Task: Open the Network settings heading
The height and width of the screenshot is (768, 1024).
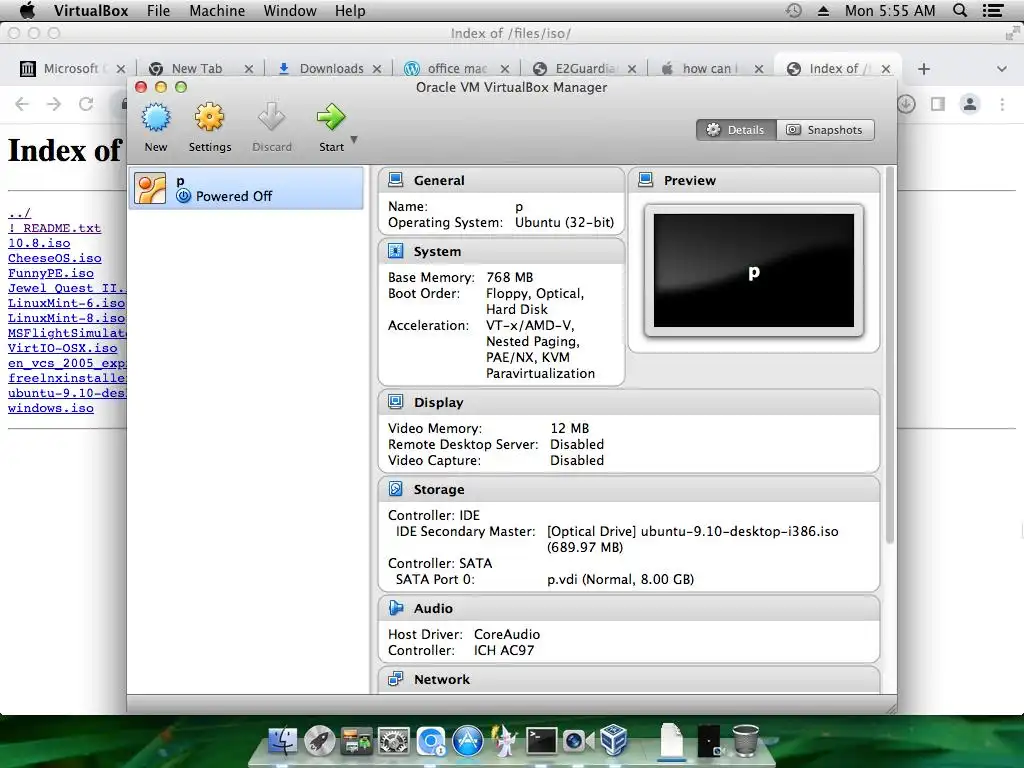Action: tap(441, 679)
